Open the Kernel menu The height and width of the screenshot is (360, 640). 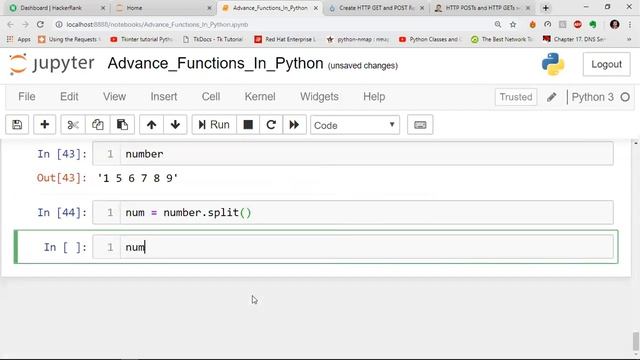pyautogui.click(x=260, y=97)
